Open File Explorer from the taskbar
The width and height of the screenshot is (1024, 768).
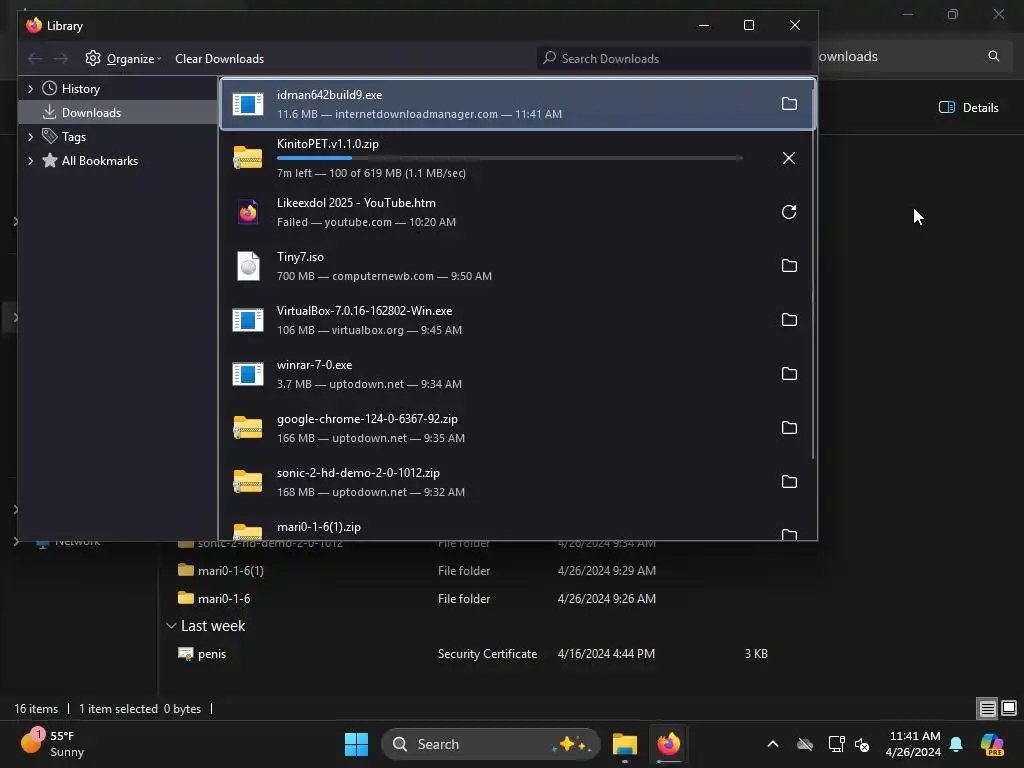click(x=625, y=744)
